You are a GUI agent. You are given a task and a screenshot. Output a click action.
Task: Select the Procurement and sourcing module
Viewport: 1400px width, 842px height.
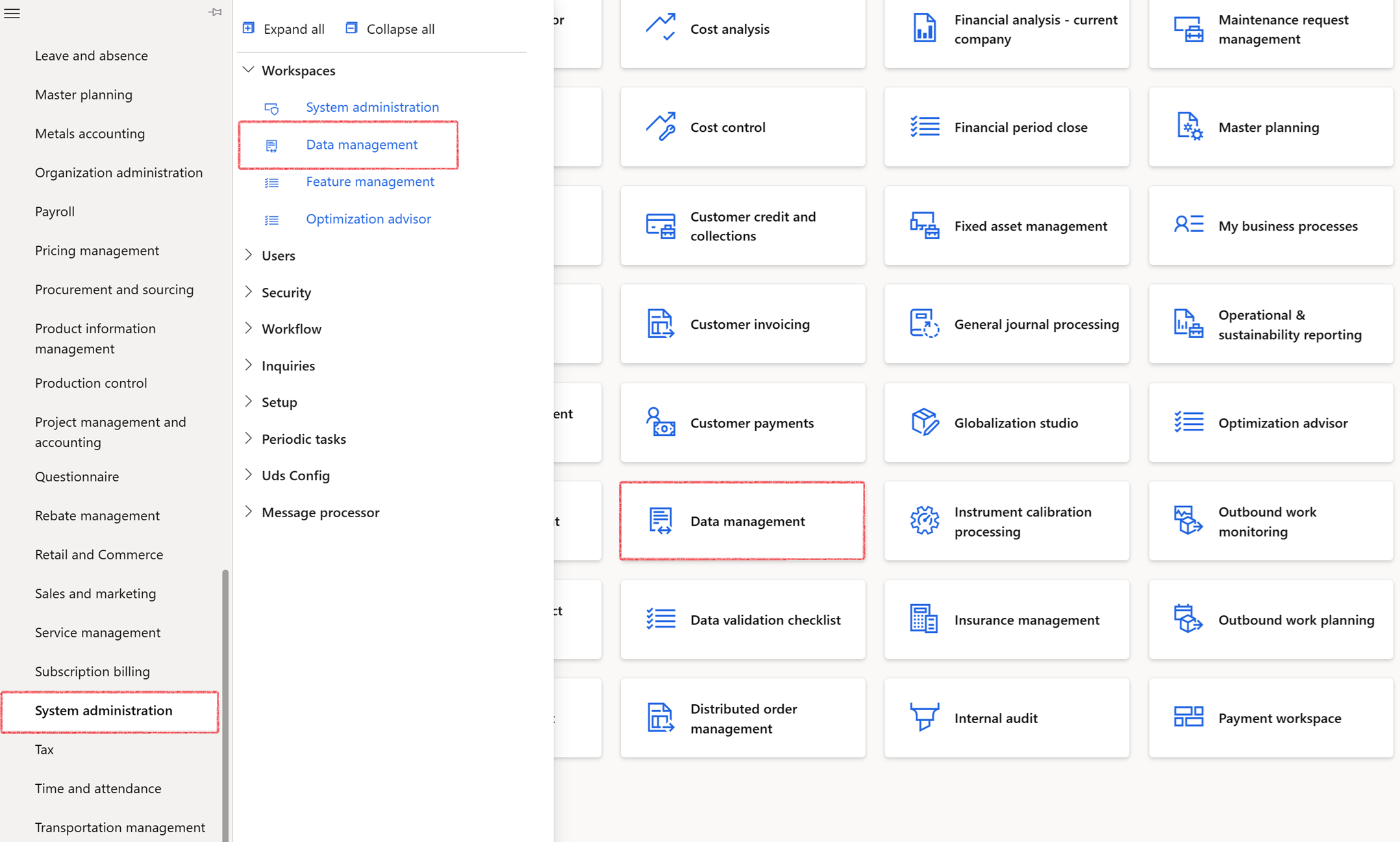tap(114, 289)
